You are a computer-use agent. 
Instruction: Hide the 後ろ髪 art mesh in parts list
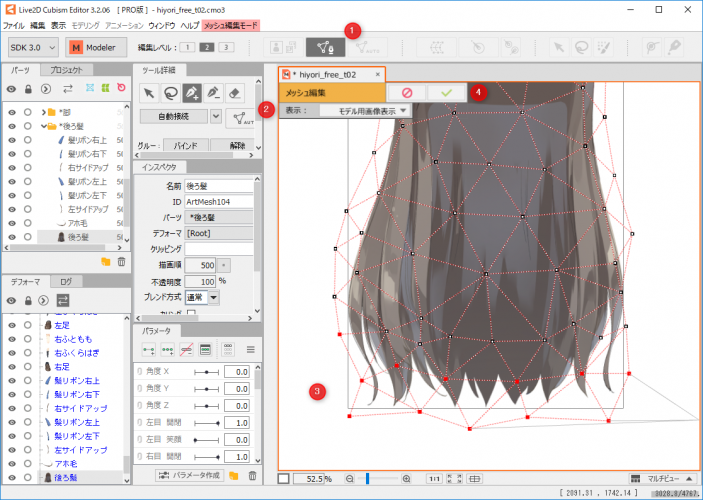pyautogui.click(x=12, y=238)
